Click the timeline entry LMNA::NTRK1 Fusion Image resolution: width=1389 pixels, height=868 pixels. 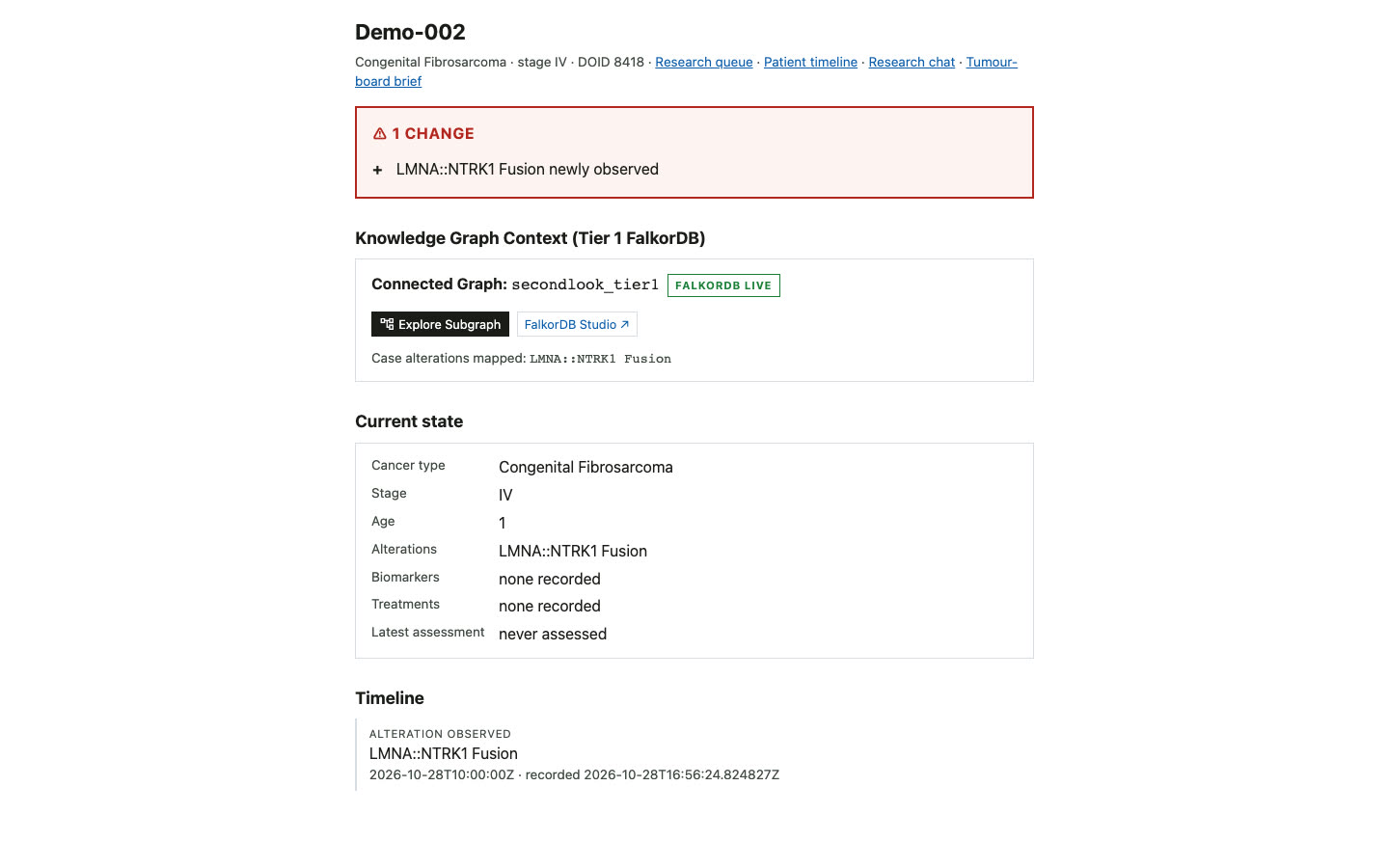pos(444,753)
